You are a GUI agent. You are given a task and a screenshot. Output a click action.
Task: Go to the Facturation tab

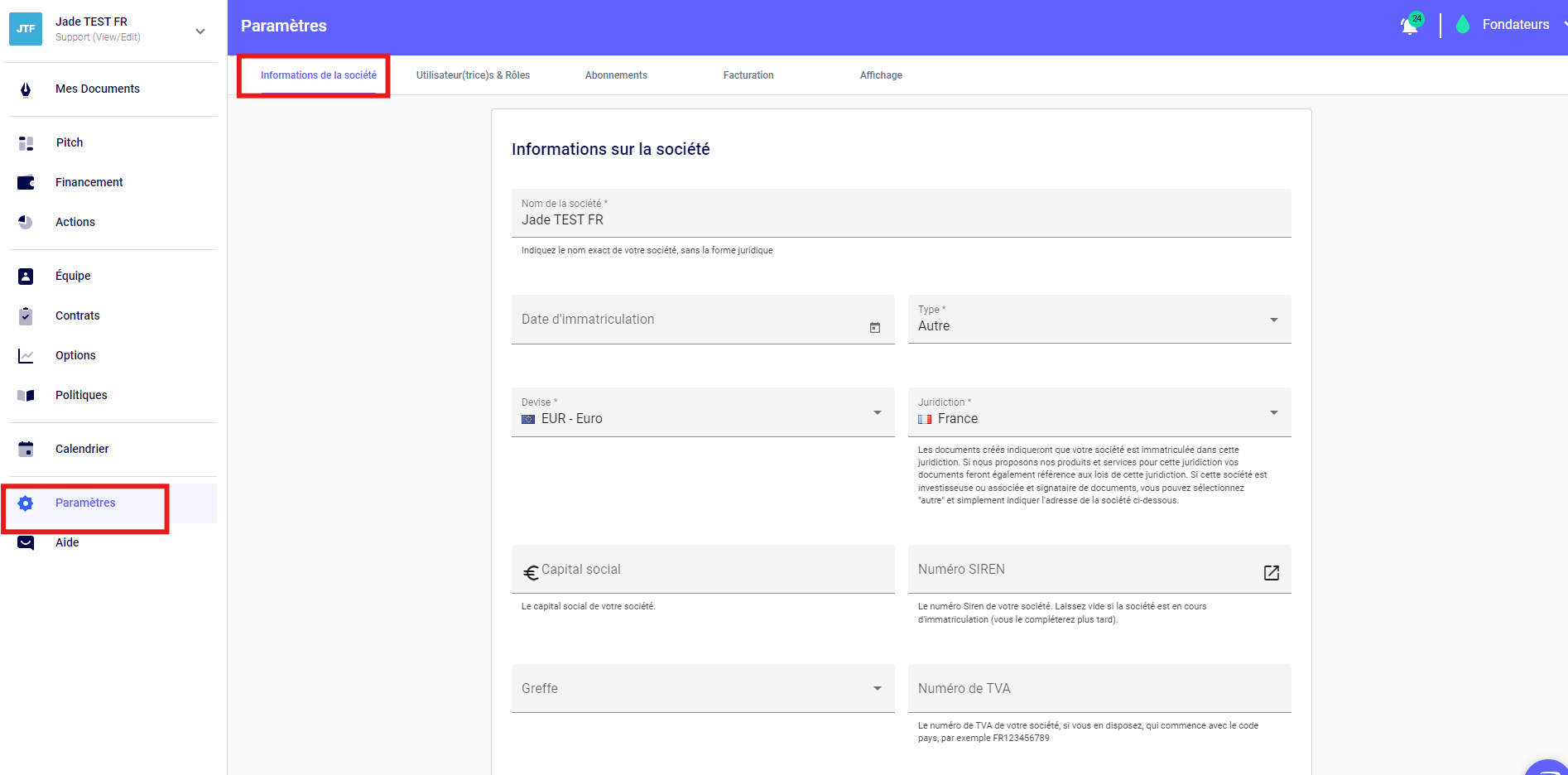(748, 75)
